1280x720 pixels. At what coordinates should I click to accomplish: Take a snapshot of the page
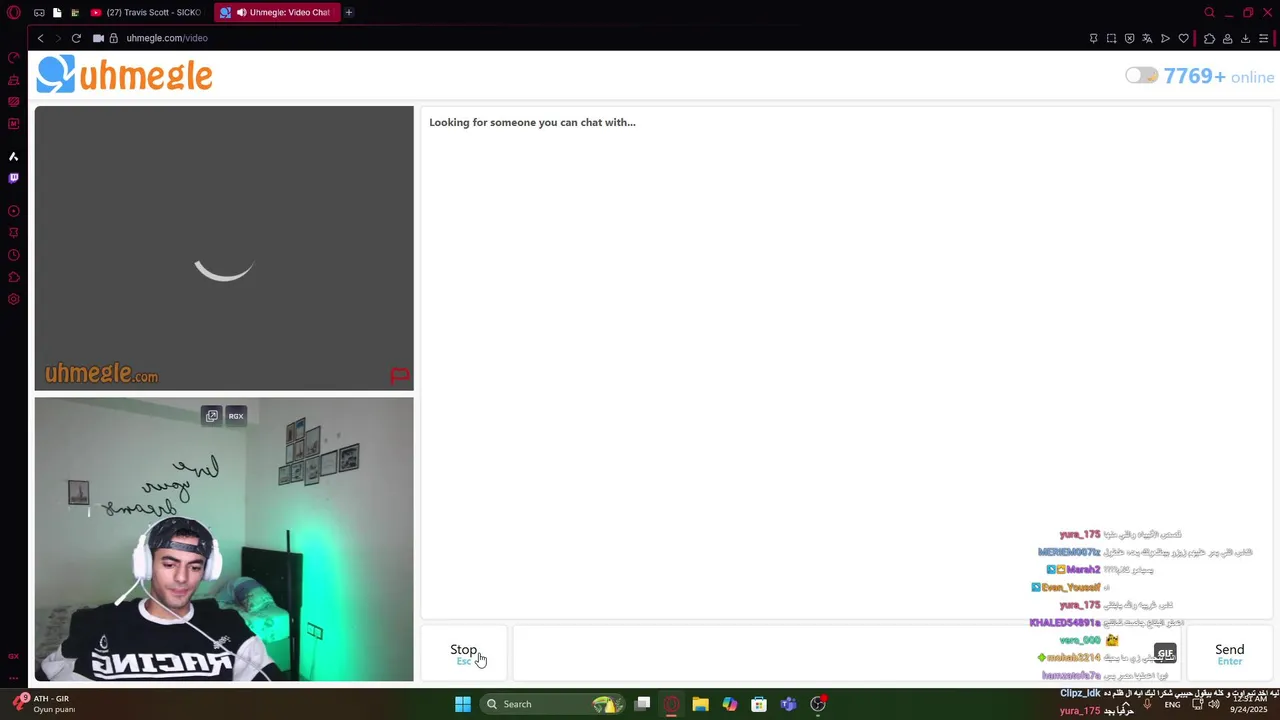point(1111,38)
